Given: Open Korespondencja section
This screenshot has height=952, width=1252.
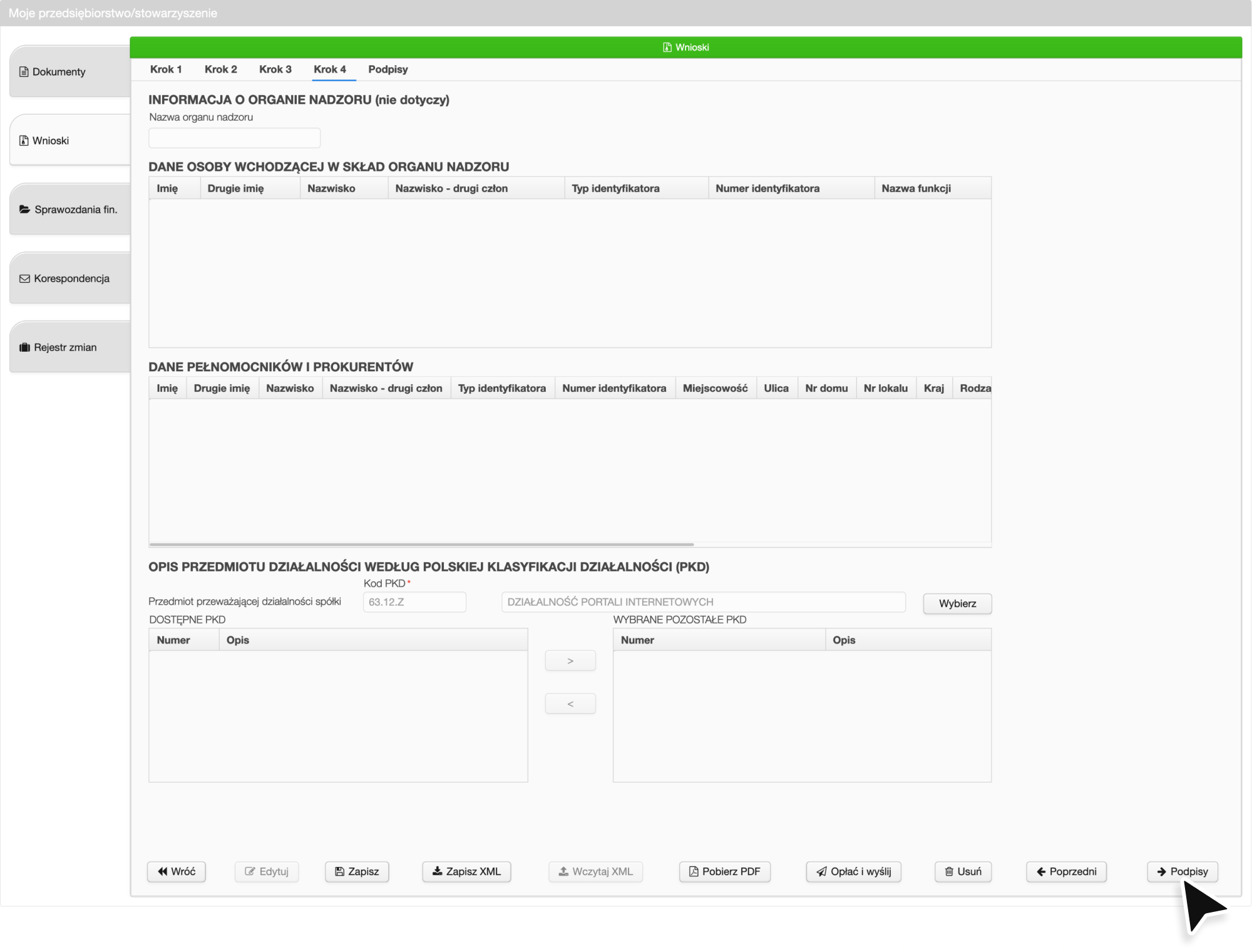Looking at the screenshot, I should tap(70, 278).
